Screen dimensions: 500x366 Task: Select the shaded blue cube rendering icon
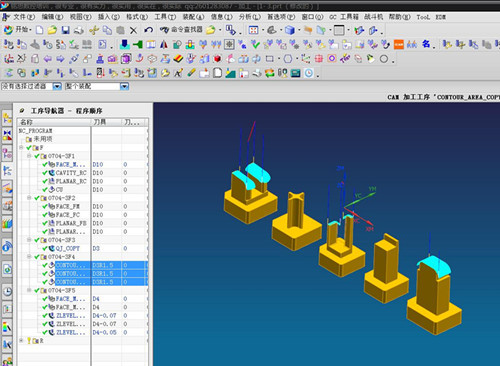[x=290, y=30]
